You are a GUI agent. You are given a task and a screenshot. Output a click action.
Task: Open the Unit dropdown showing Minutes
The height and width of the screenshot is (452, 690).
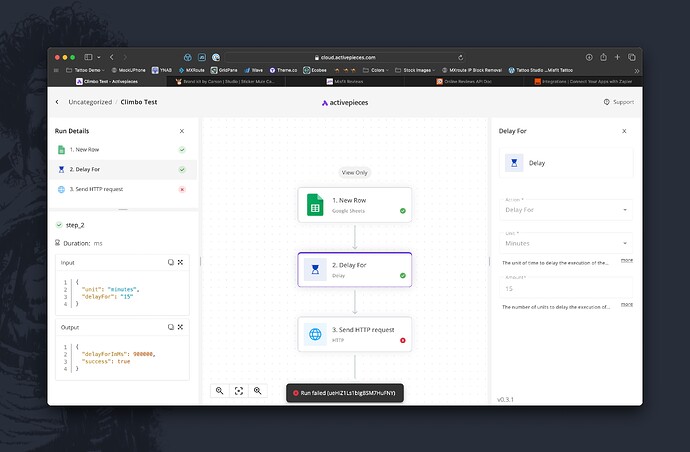[565, 242]
